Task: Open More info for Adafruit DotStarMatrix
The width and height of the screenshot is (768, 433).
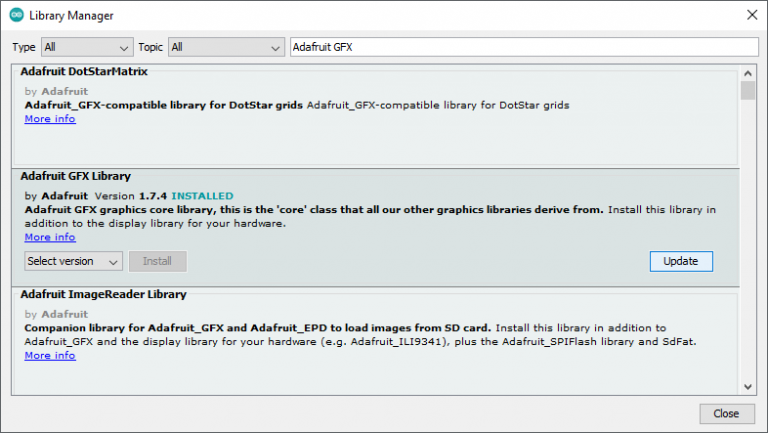Action: pos(50,119)
